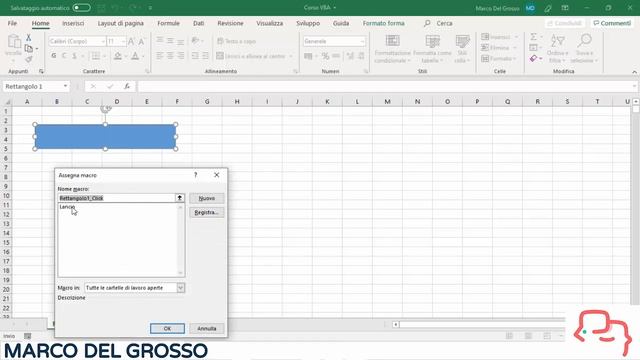Screen dimensions: 640x360
Task: Open the Commenti panel button
Action: point(612,23)
